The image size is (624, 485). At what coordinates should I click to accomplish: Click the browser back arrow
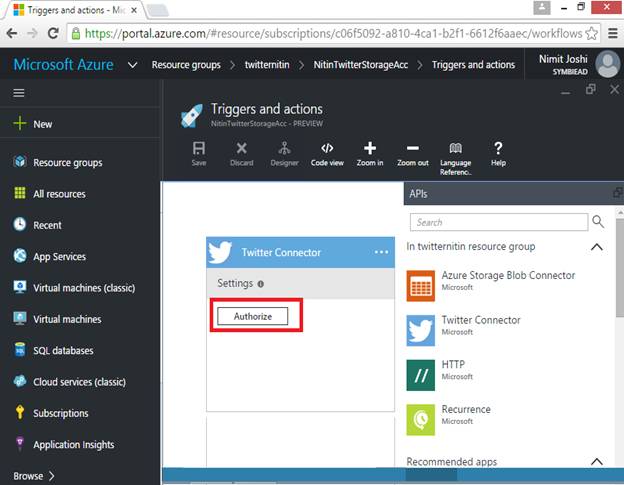click(x=12, y=33)
